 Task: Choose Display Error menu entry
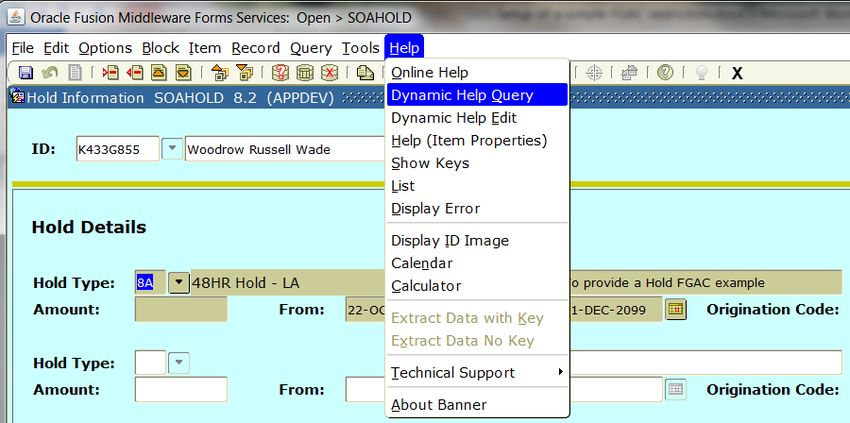point(477,209)
